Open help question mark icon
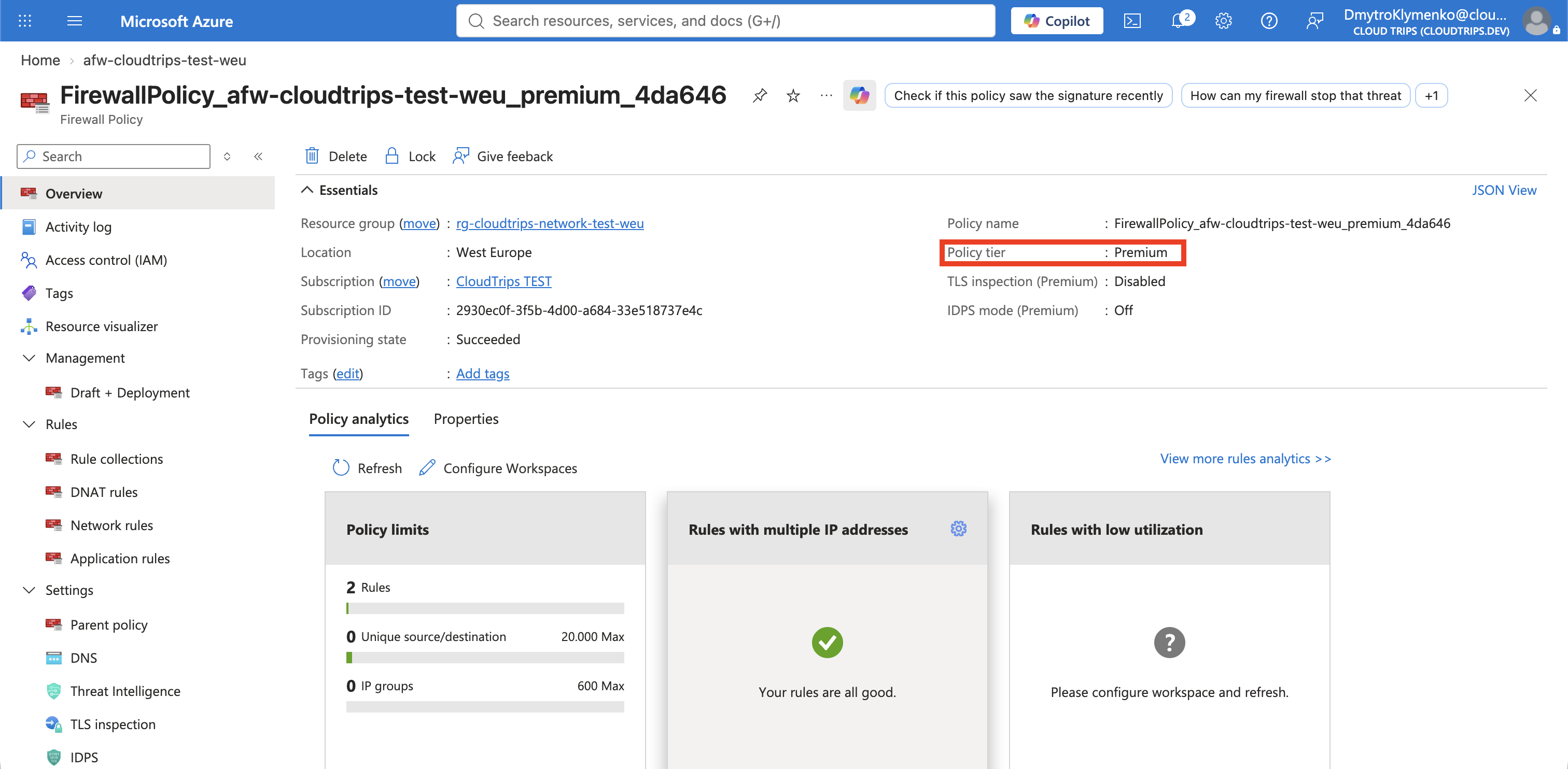This screenshot has width=1568, height=769. 1268,21
